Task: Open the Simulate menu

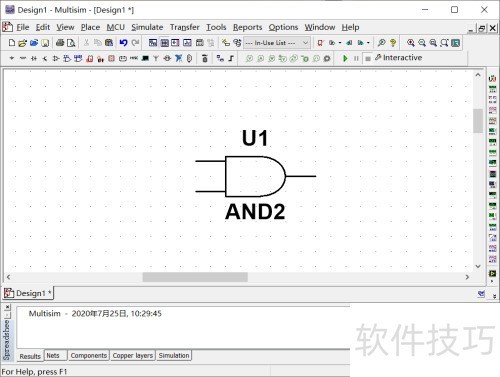Action: 147,27
